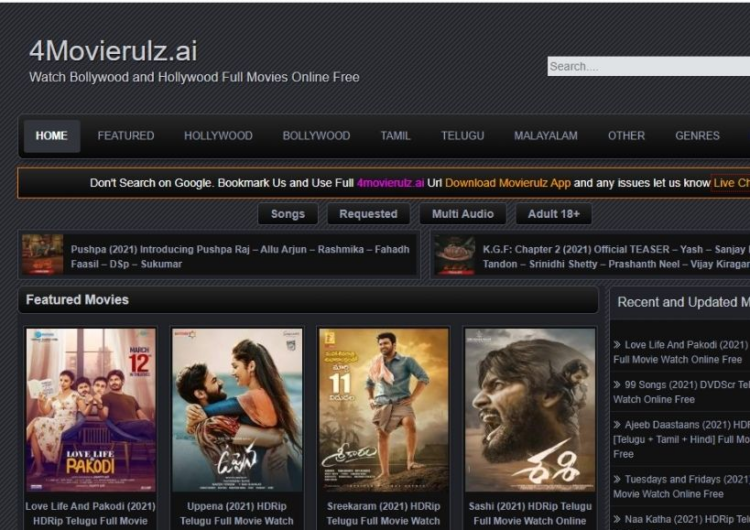Open the MALAYALAM menu item
The height and width of the screenshot is (530, 750).
546,136
